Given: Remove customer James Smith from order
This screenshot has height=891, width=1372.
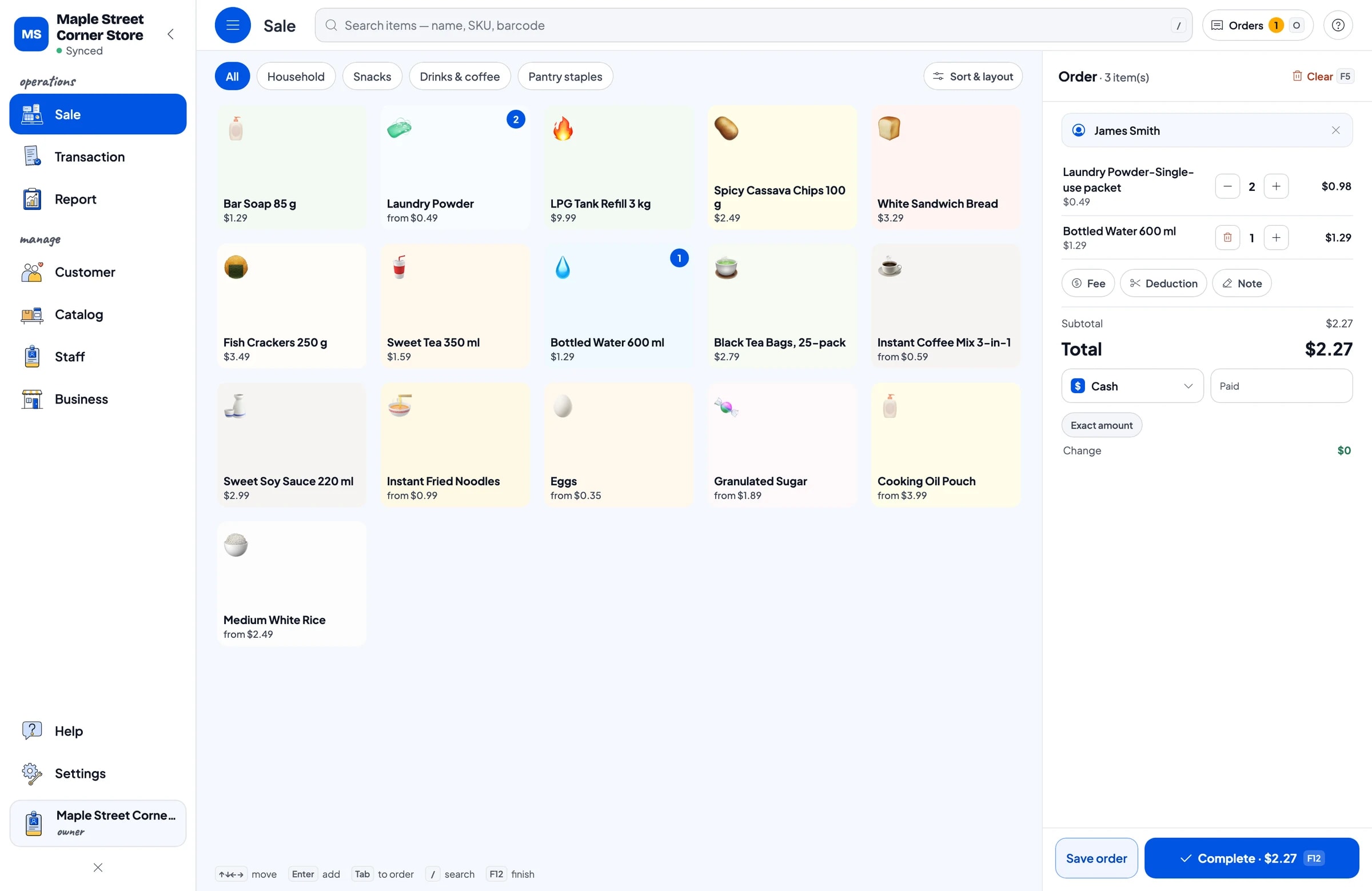Looking at the screenshot, I should tap(1335, 131).
